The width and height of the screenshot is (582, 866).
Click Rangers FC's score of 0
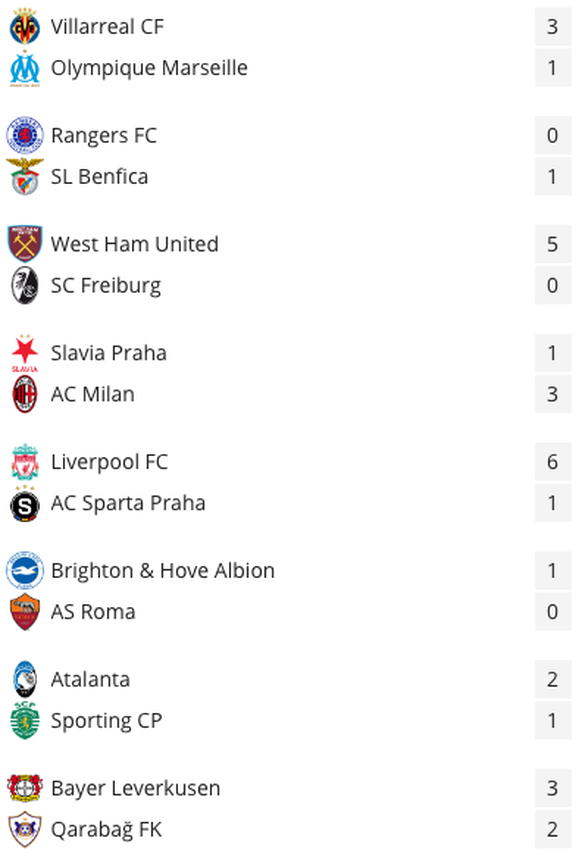(553, 135)
